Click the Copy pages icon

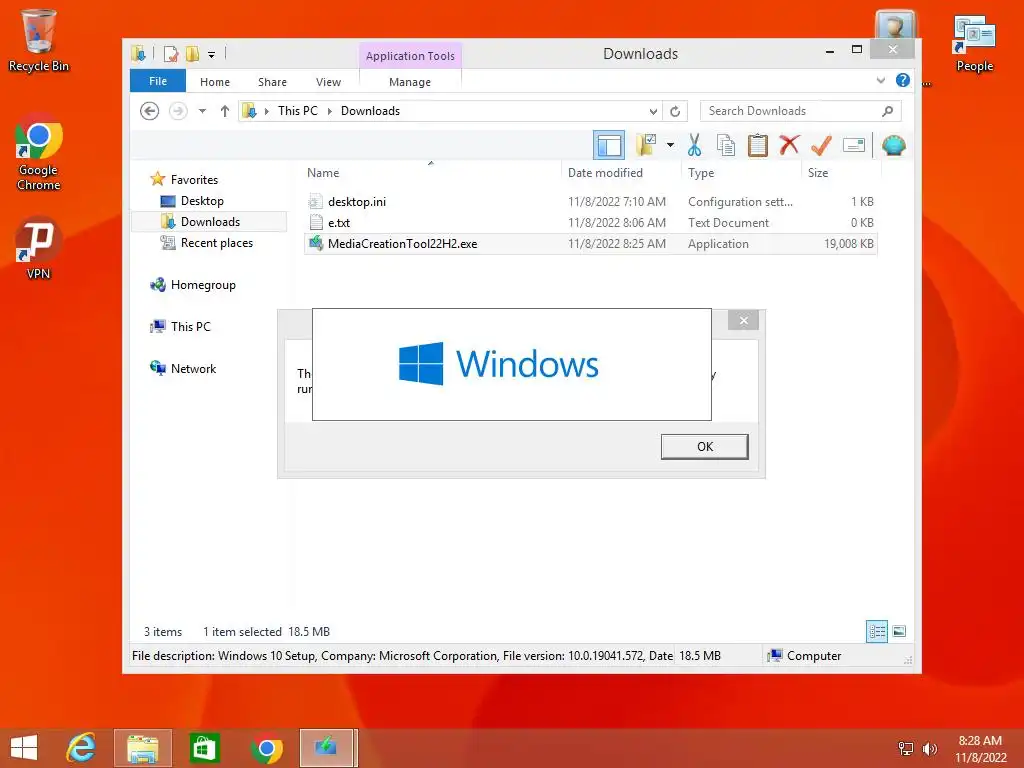726,145
